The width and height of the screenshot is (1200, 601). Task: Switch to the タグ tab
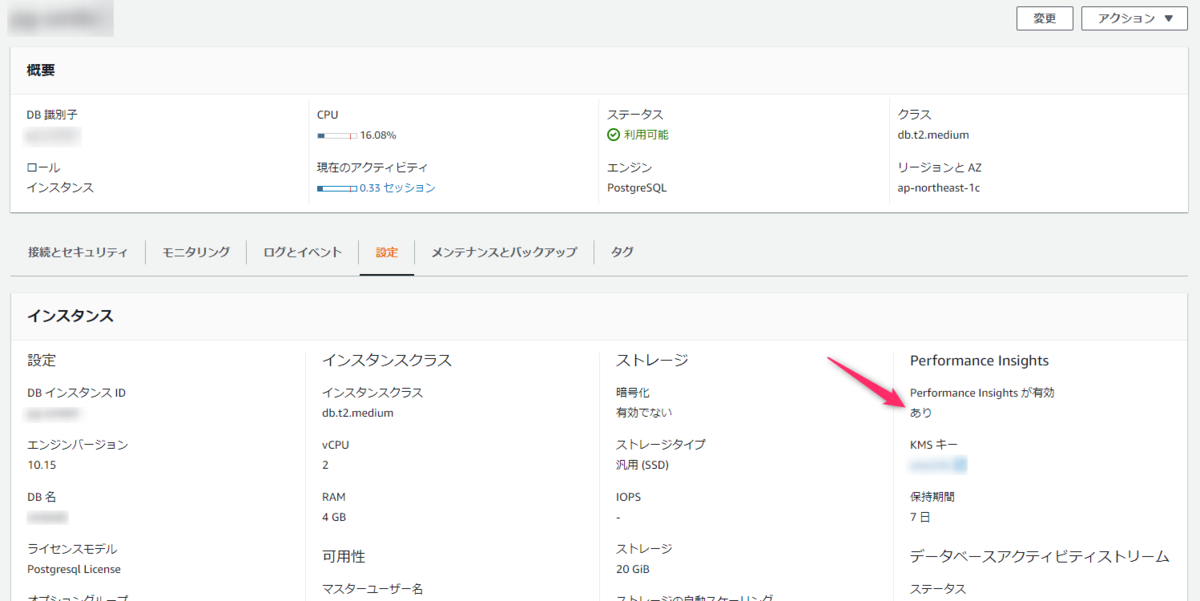[x=621, y=252]
